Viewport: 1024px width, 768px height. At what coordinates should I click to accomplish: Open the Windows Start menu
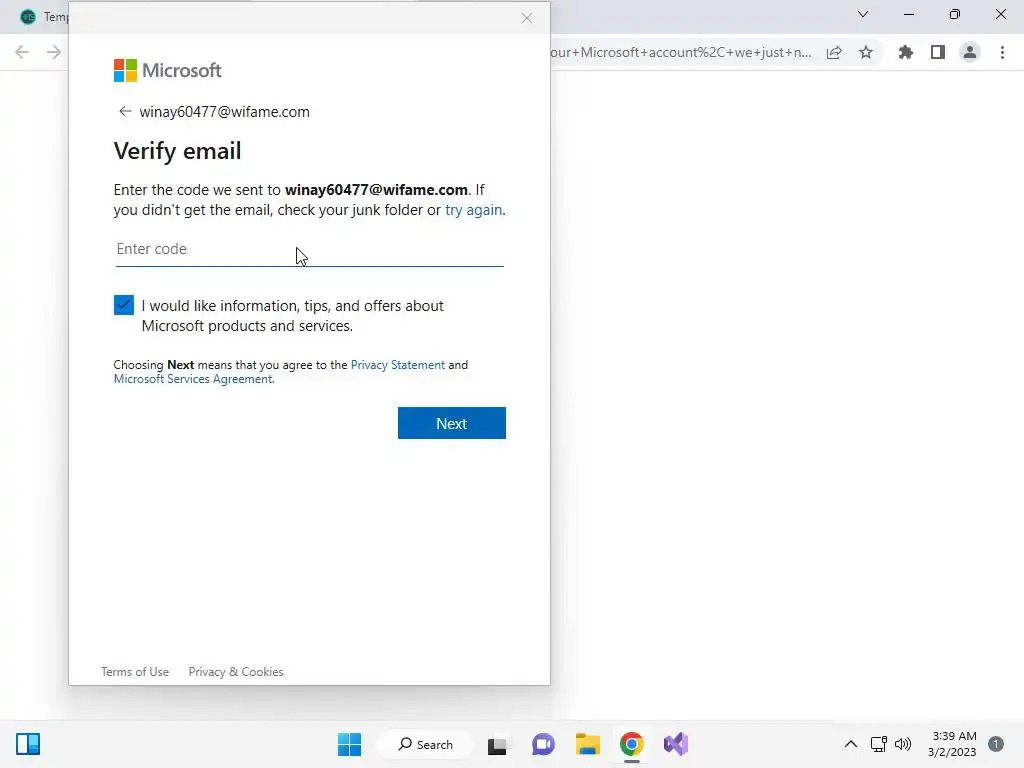tap(349, 744)
